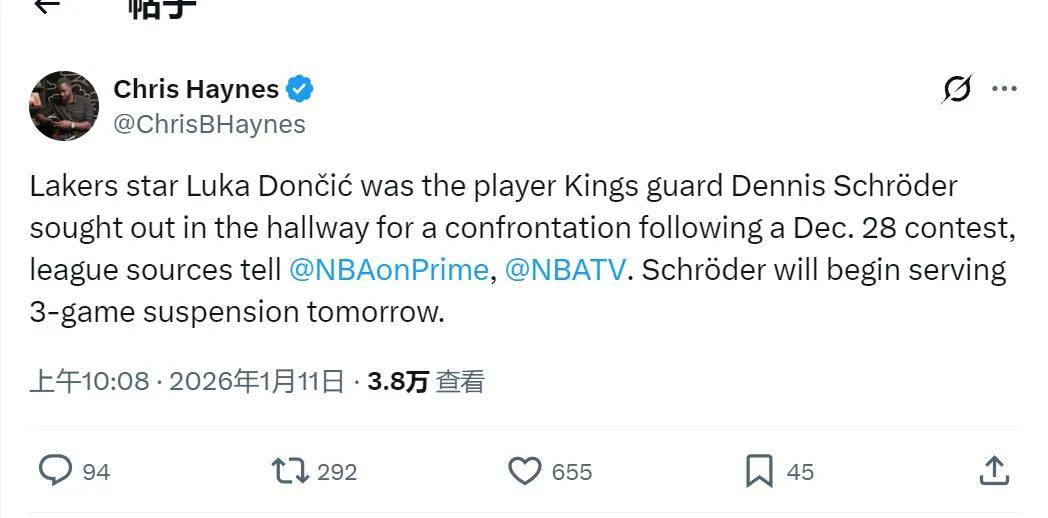Follow the @NBAonPrime mention link
This screenshot has height=518, width=1048.
pos(388,270)
